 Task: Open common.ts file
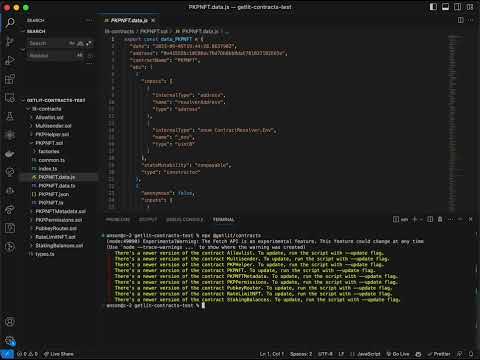[x=52, y=160]
